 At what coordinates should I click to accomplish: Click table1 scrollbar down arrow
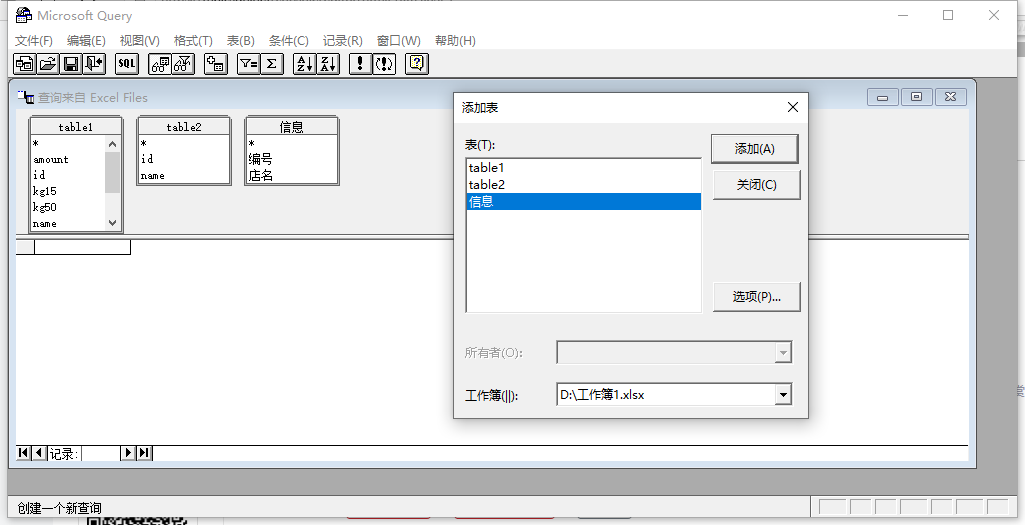coord(112,223)
